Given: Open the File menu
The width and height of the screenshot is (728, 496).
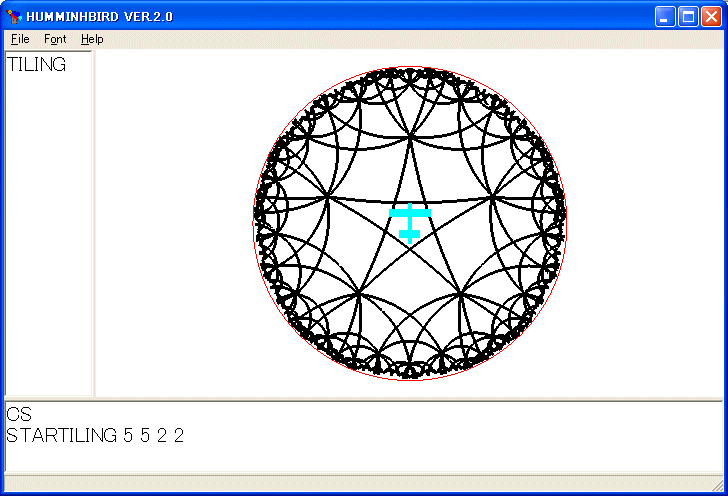Looking at the screenshot, I should click(x=20, y=39).
